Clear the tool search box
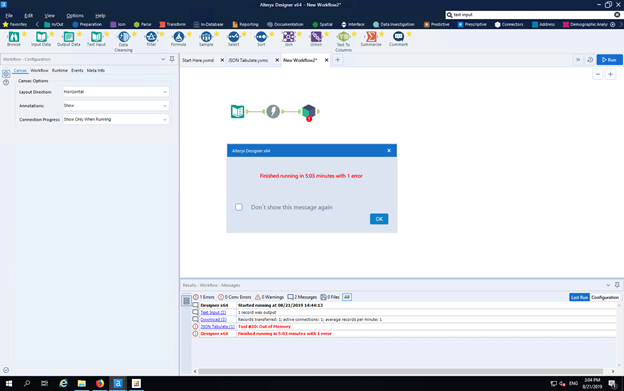The height and width of the screenshot is (391, 624). pos(617,15)
